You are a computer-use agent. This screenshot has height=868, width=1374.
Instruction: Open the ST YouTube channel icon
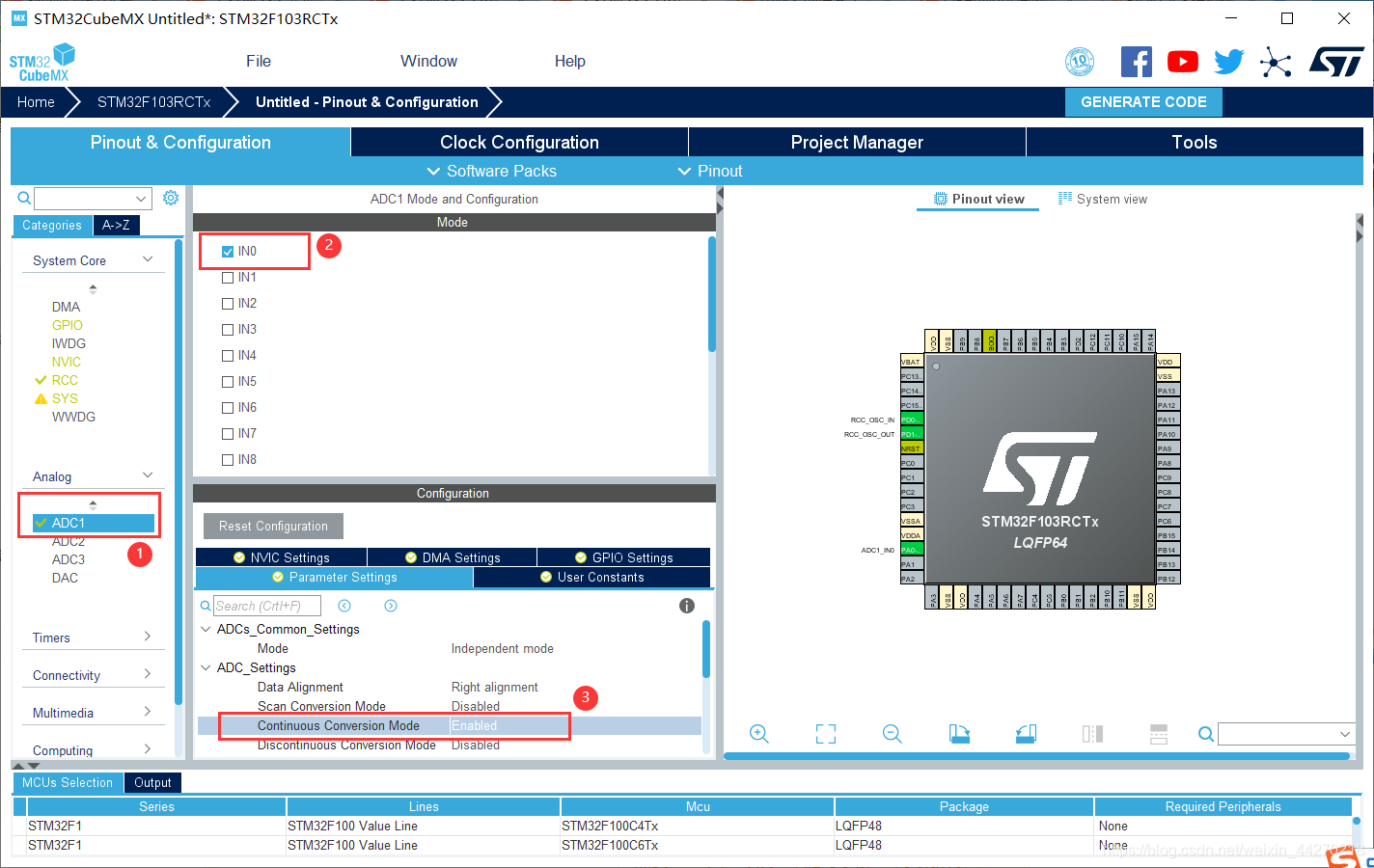(x=1182, y=62)
